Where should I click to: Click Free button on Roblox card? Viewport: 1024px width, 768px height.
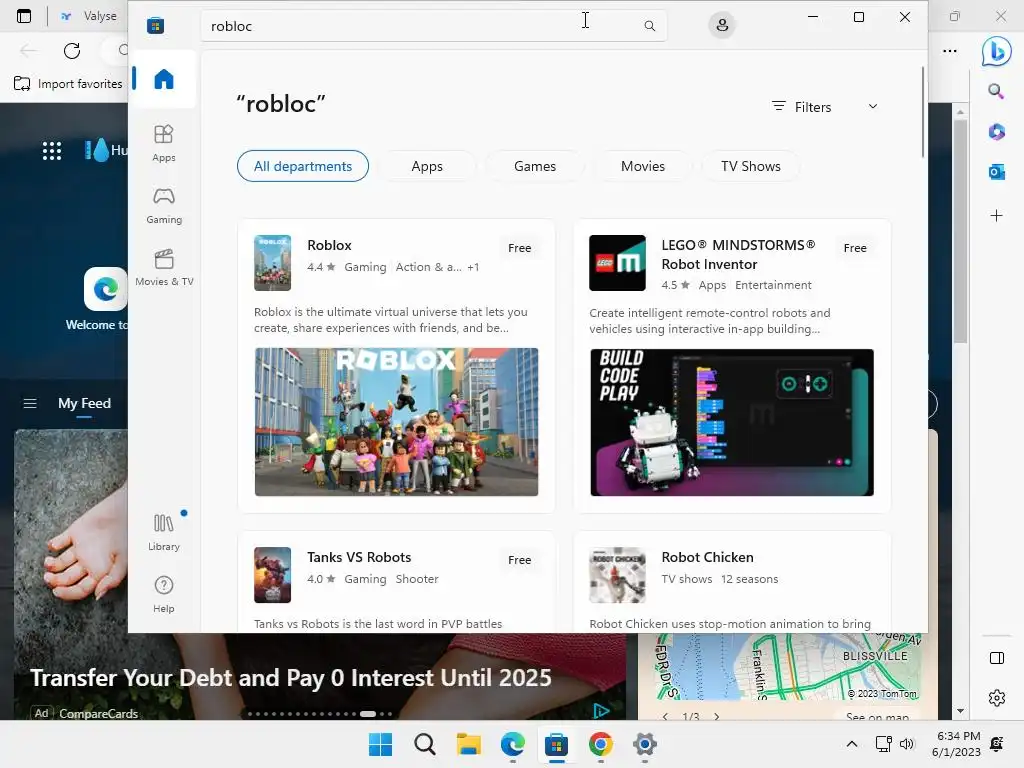(519, 248)
